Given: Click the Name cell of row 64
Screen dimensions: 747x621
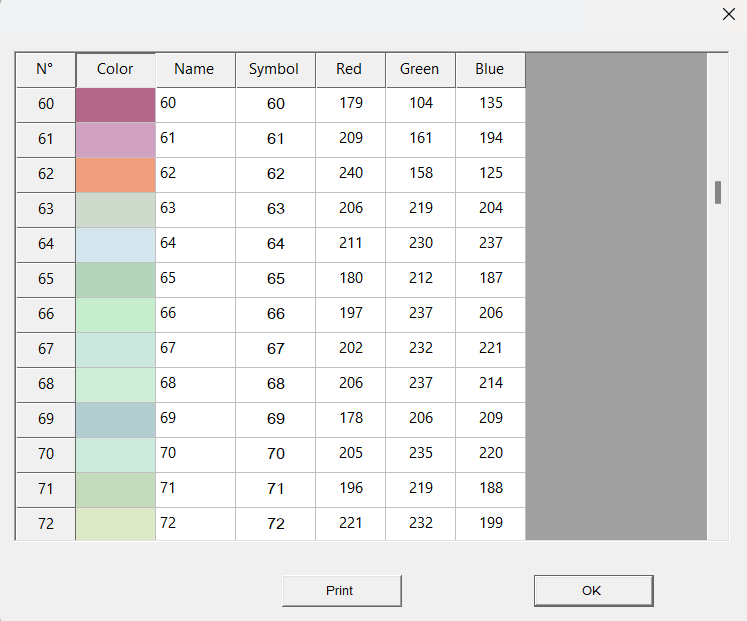Looking at the screenshot, I should tap(195, 245).
